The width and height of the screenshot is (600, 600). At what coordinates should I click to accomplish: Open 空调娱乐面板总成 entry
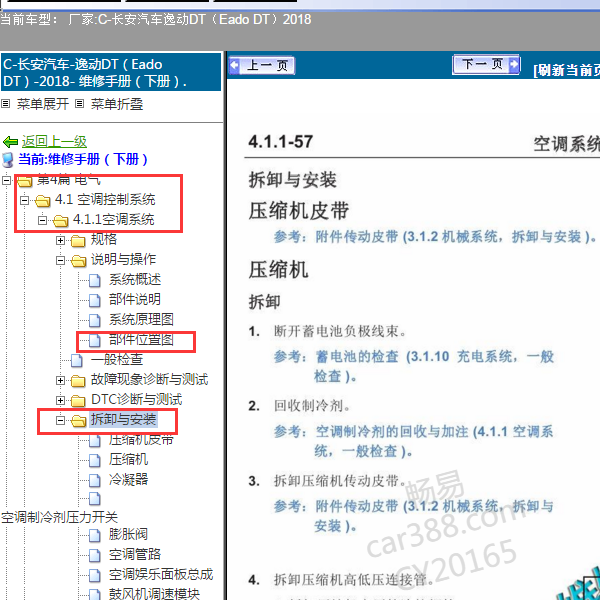161,574
